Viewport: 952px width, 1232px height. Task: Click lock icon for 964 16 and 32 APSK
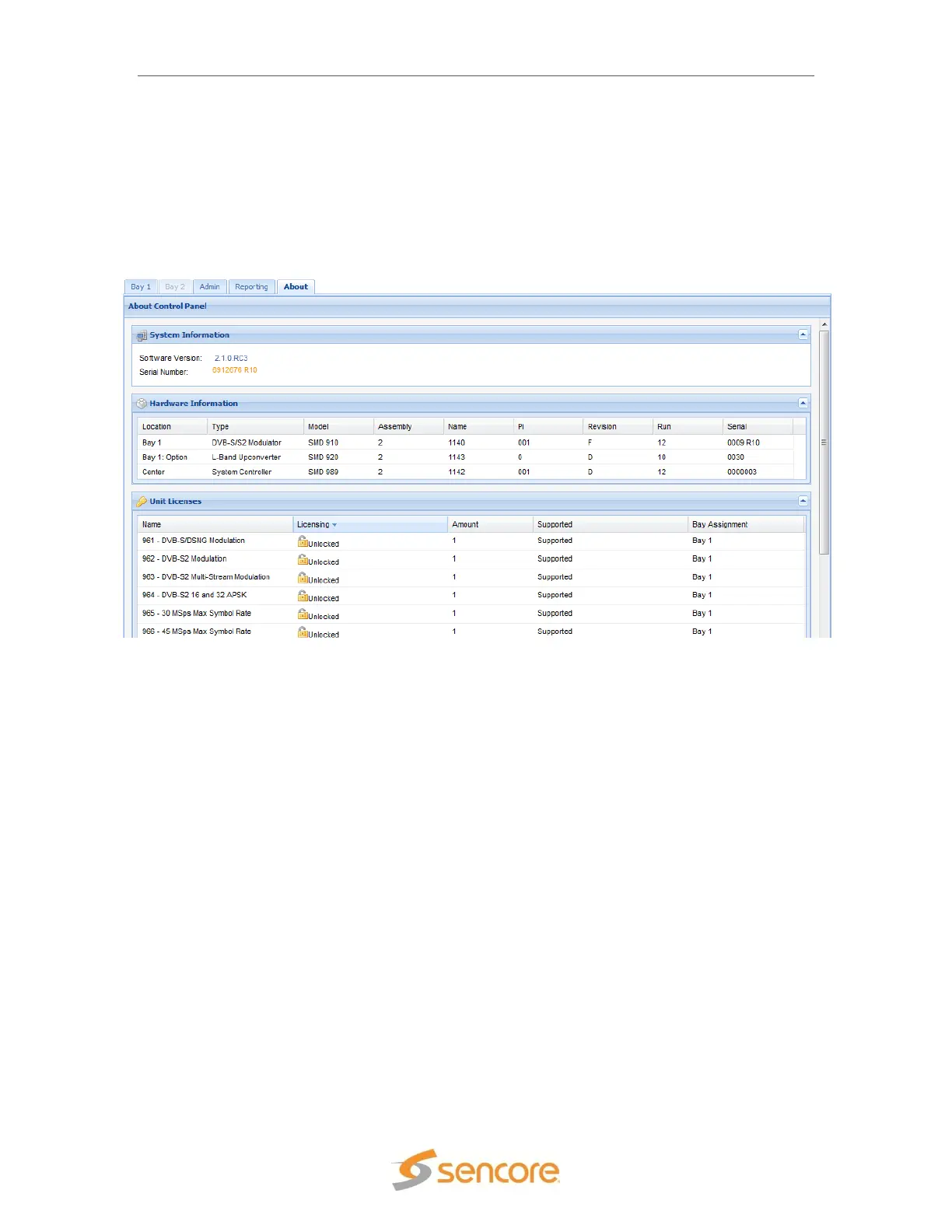click(303, 596)
